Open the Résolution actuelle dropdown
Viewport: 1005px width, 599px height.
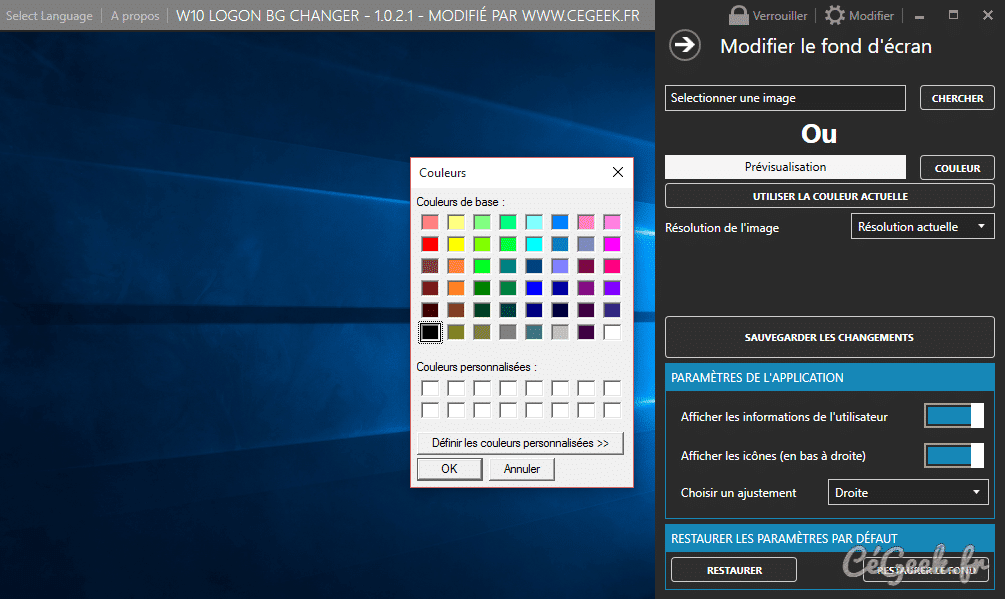coord(922,227)
